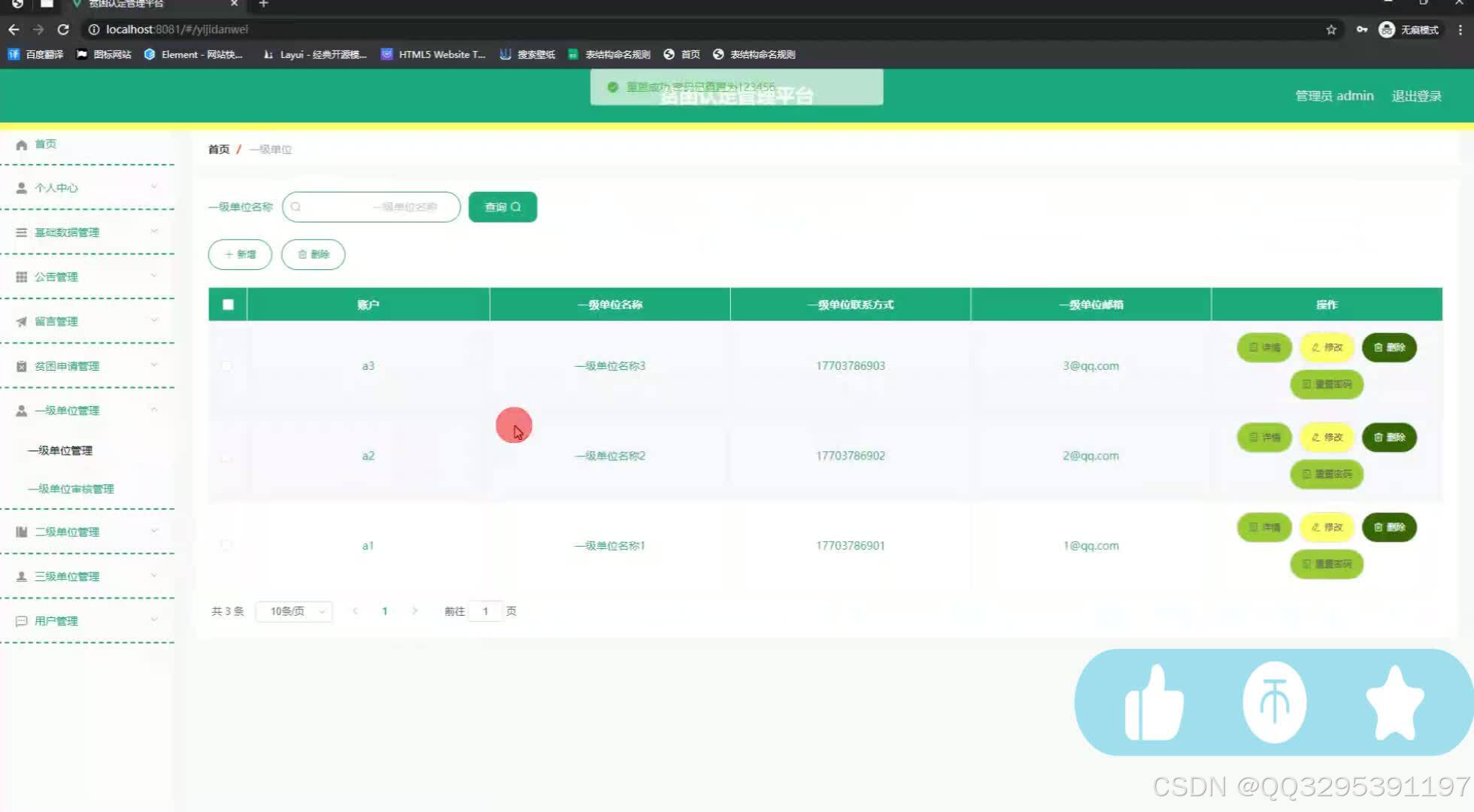Open new browser tab plus icon
Viewport: 1474px width, 812px height.
tap(263, 4)
